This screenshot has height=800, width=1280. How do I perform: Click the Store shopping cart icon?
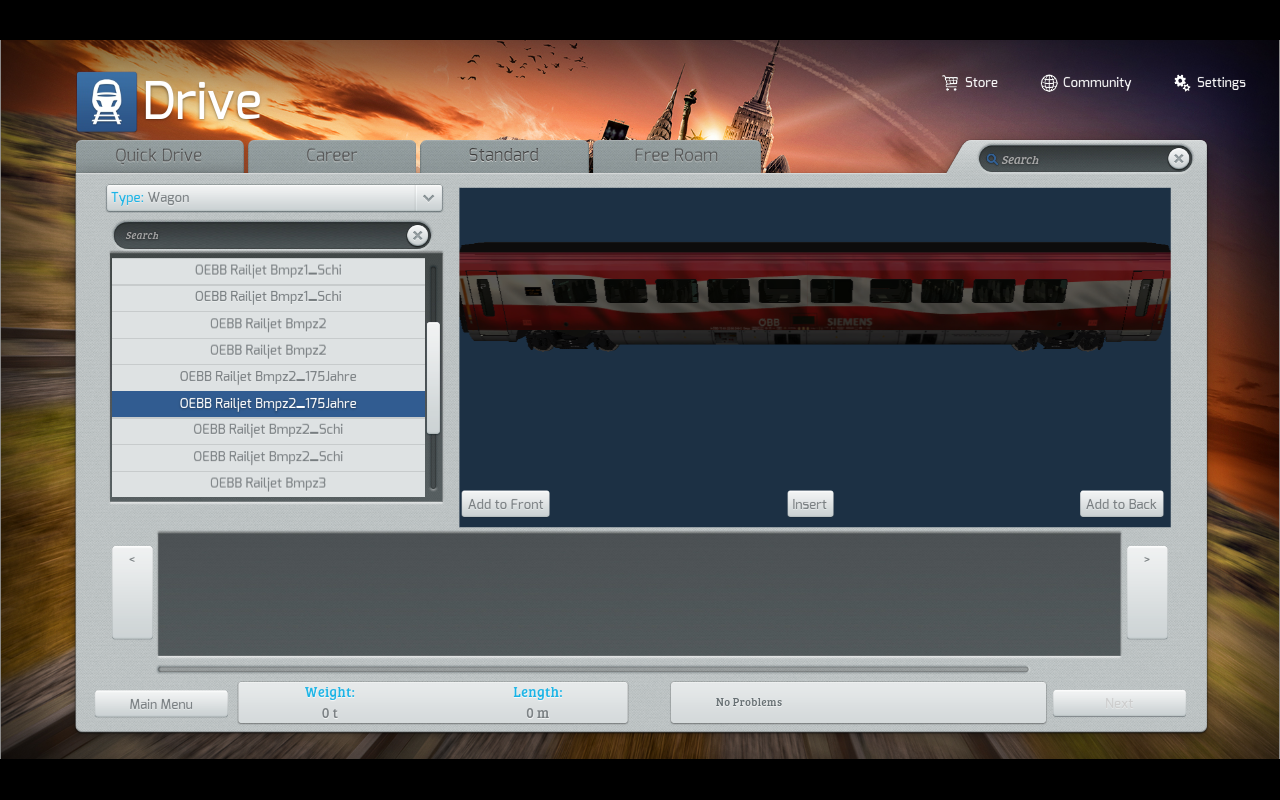pyautogui.click(x=950, y=83)
